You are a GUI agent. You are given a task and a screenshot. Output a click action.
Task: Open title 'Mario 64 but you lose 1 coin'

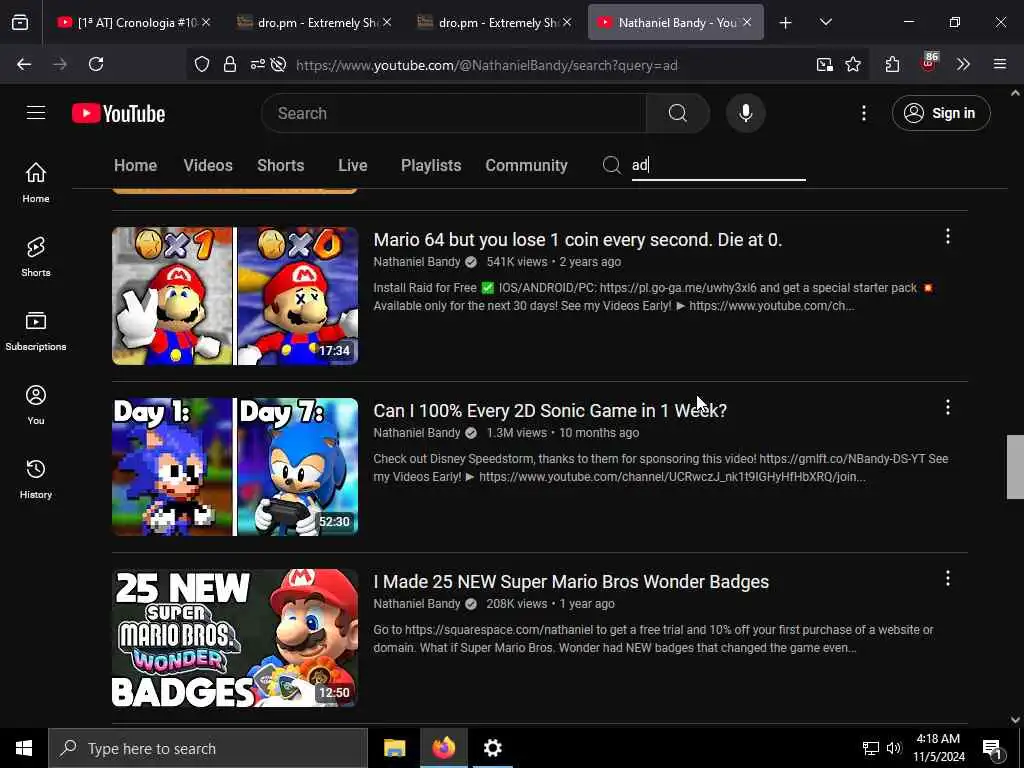coord(577,240)
